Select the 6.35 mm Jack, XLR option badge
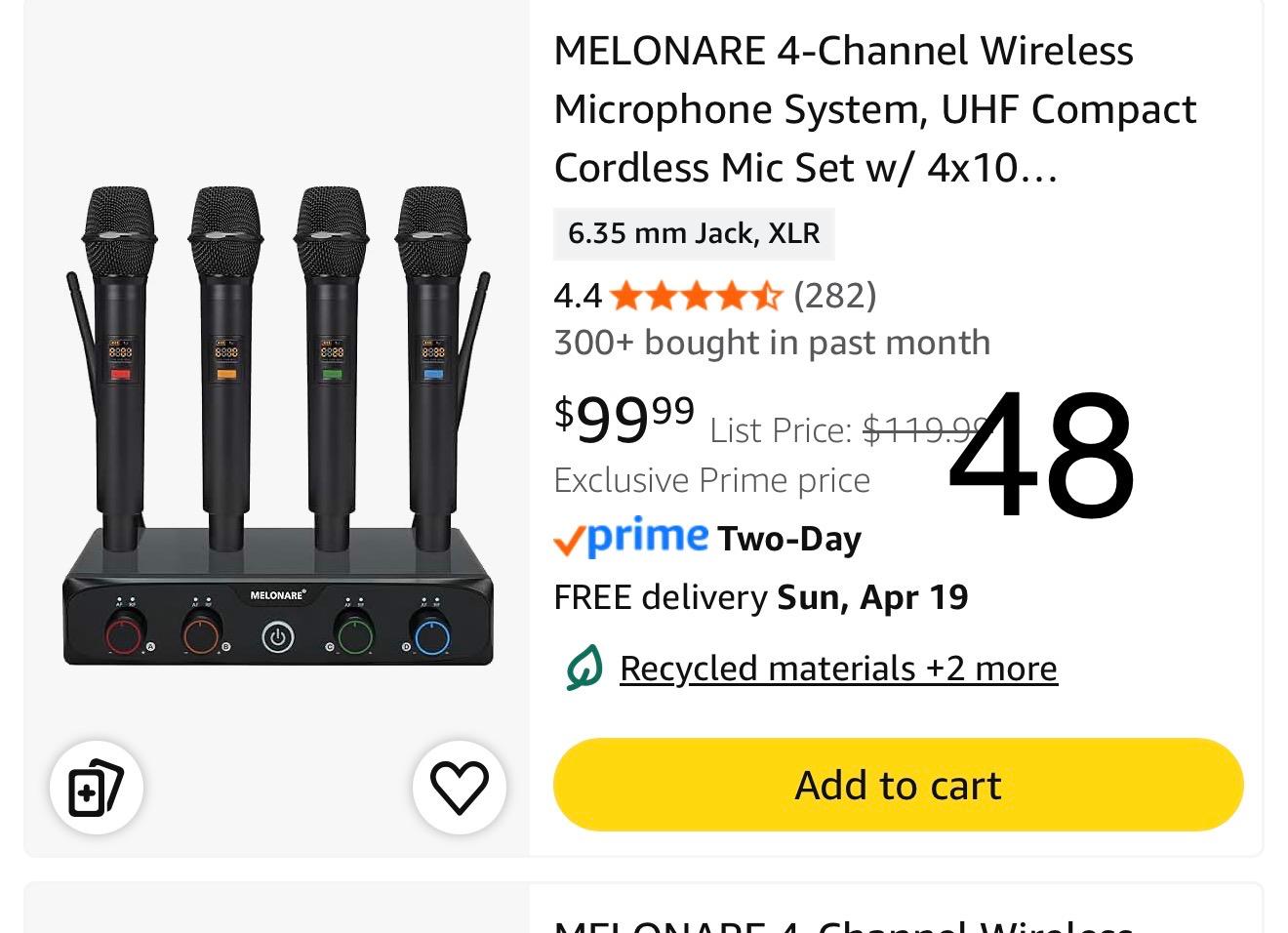 tap(694, 233)
